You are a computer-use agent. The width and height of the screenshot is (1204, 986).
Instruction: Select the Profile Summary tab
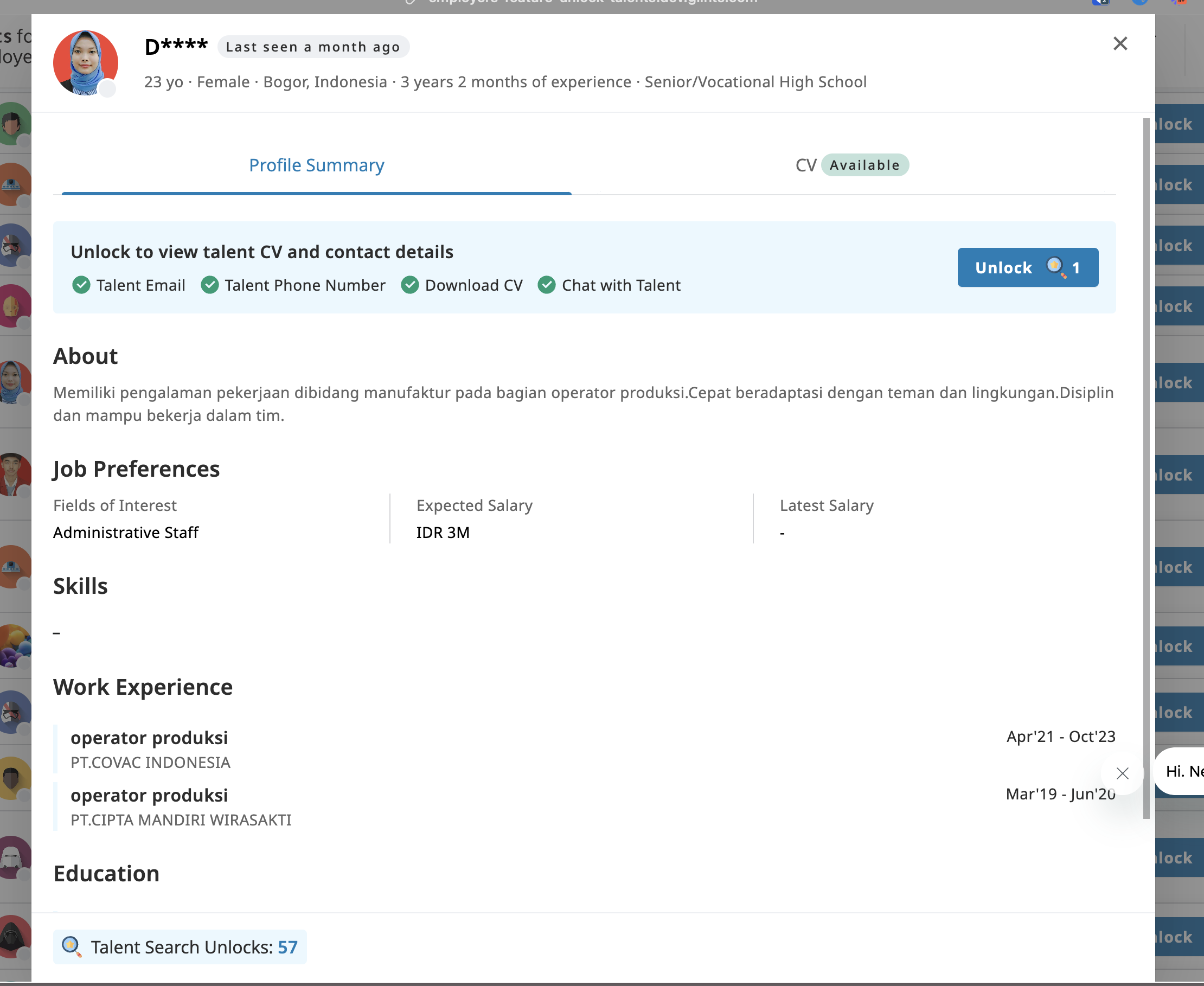(x=316, y=165)
